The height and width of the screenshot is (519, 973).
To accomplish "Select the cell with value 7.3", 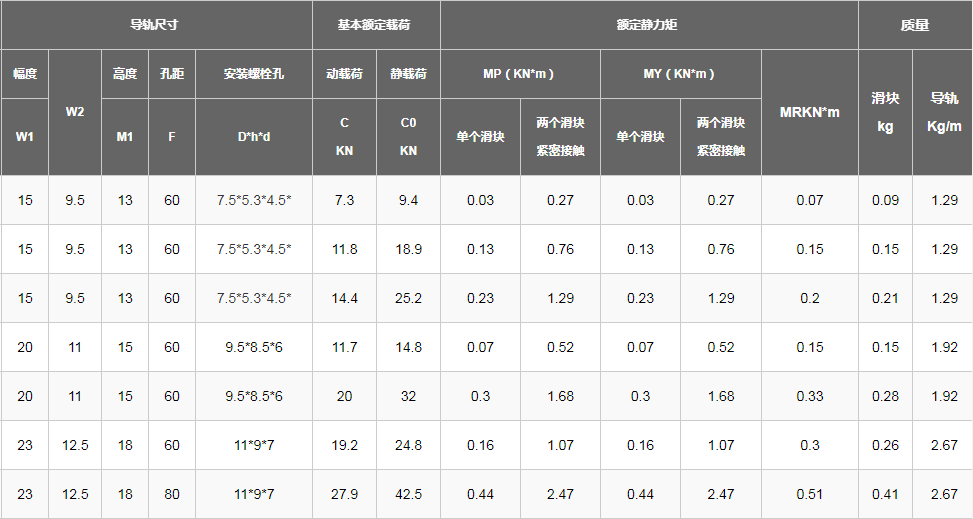I will pos(344,200).
